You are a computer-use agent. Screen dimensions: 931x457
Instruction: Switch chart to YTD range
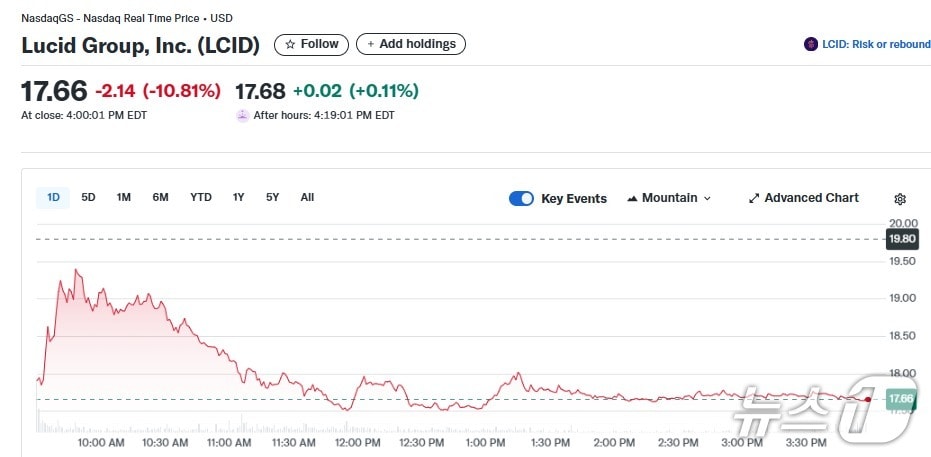[201, 197]
